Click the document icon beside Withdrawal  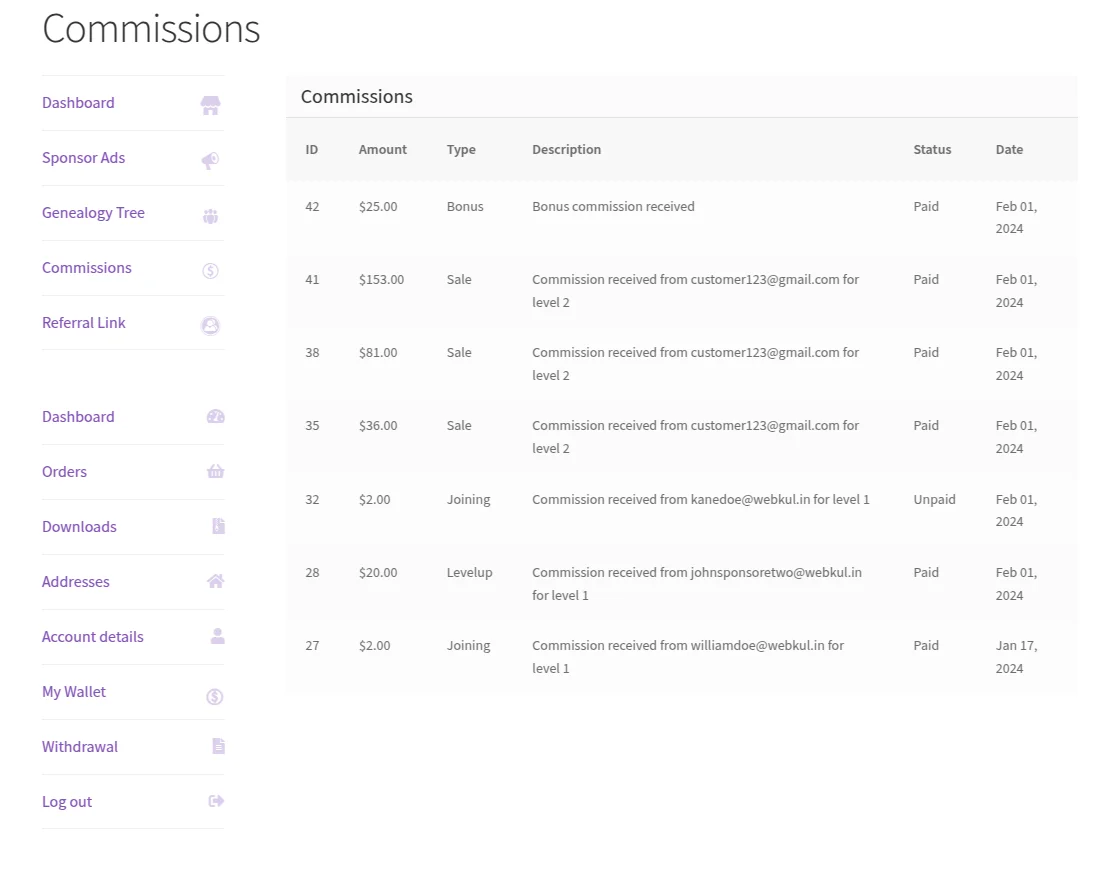coord(218,746)
